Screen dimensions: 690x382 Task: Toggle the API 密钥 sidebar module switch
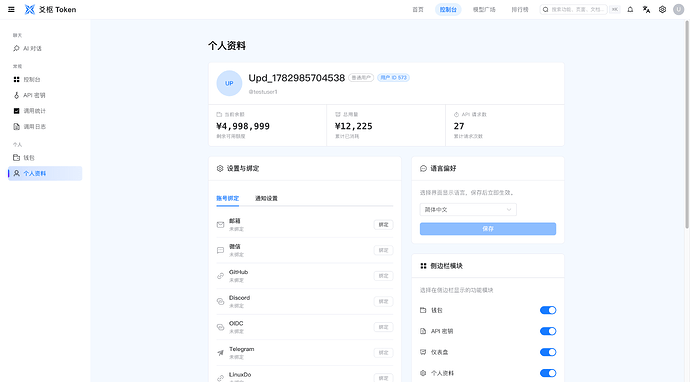click(x=548, y=331)
